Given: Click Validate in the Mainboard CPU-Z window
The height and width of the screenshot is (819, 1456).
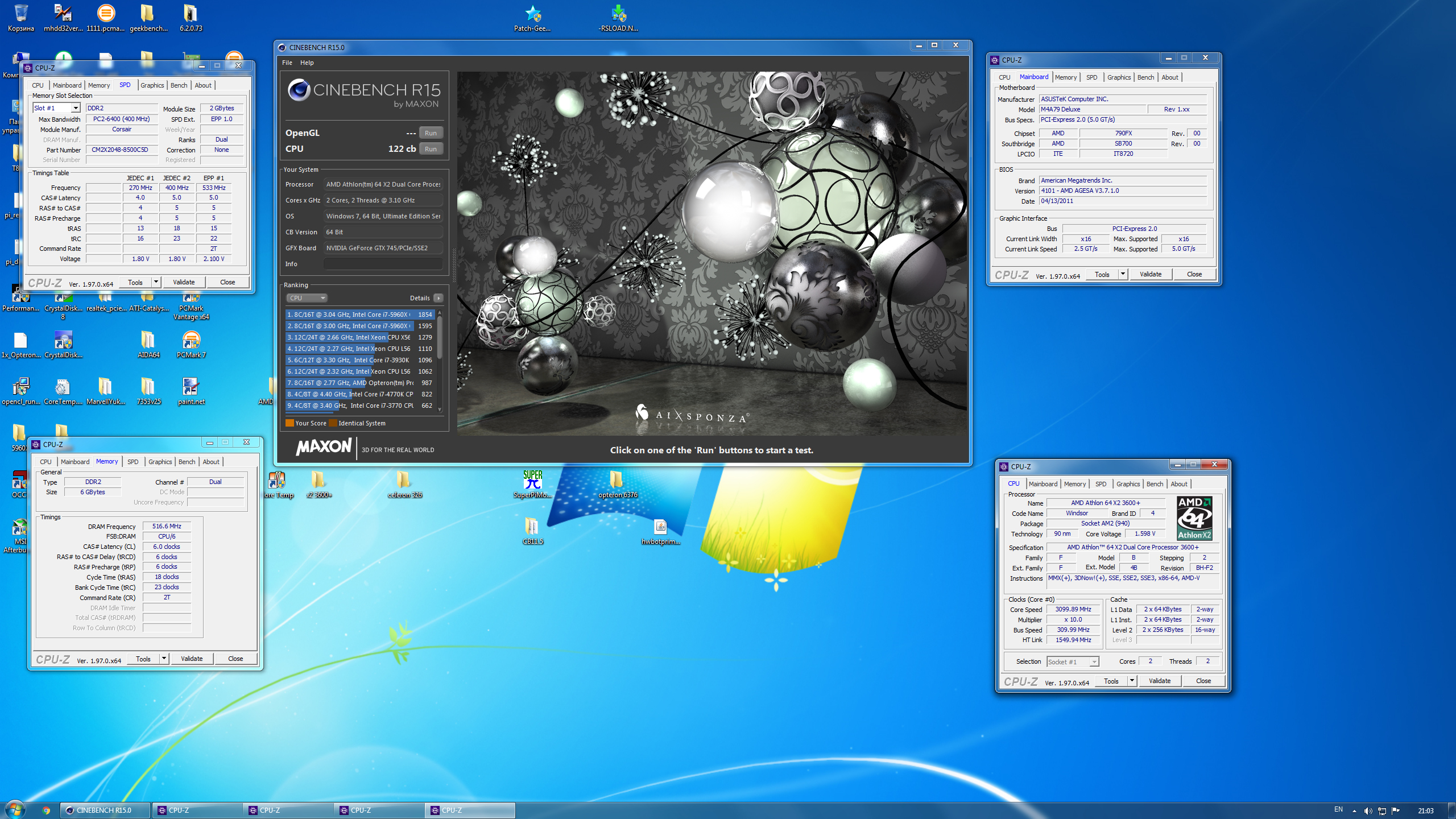Looking at the screenshot, I should click(1151, 274).
